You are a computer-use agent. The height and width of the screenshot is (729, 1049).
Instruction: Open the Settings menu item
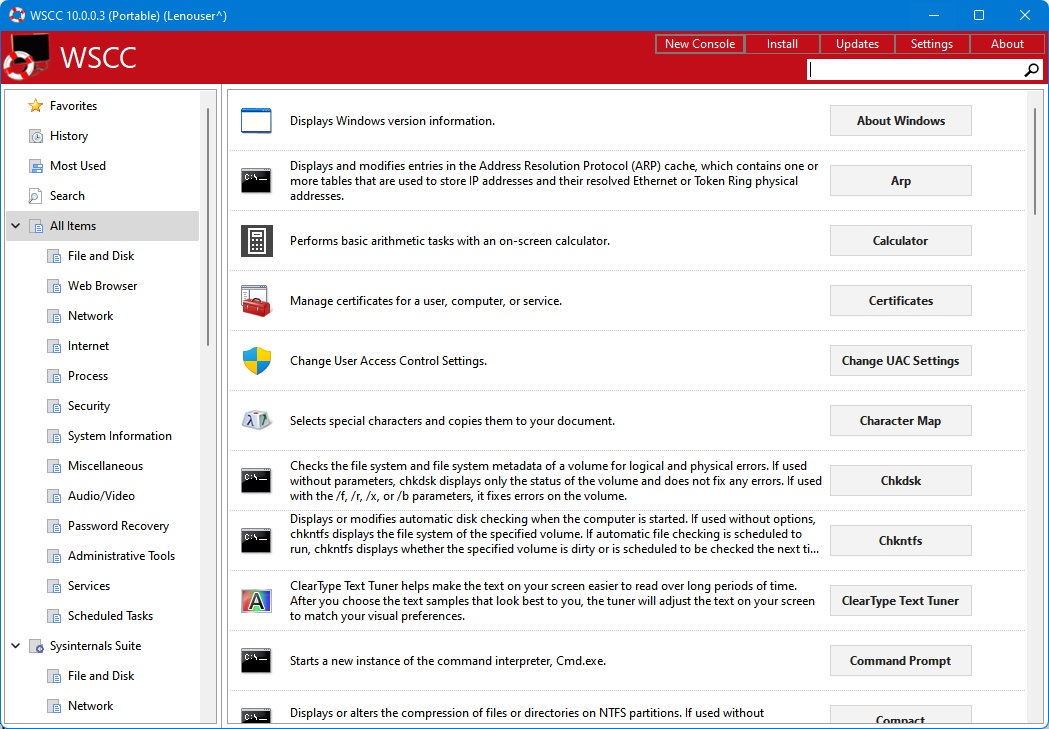click(931, 43)
